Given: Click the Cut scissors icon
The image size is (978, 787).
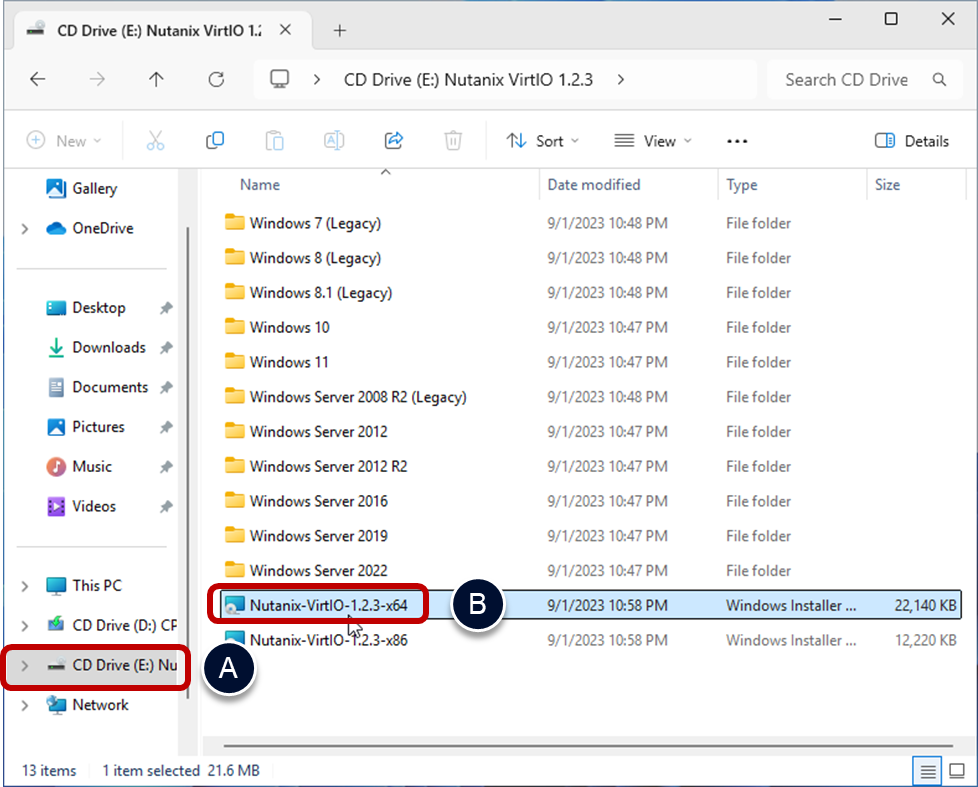Looking at the screenshot, I should pyautogui.click(x=155, y=141).
